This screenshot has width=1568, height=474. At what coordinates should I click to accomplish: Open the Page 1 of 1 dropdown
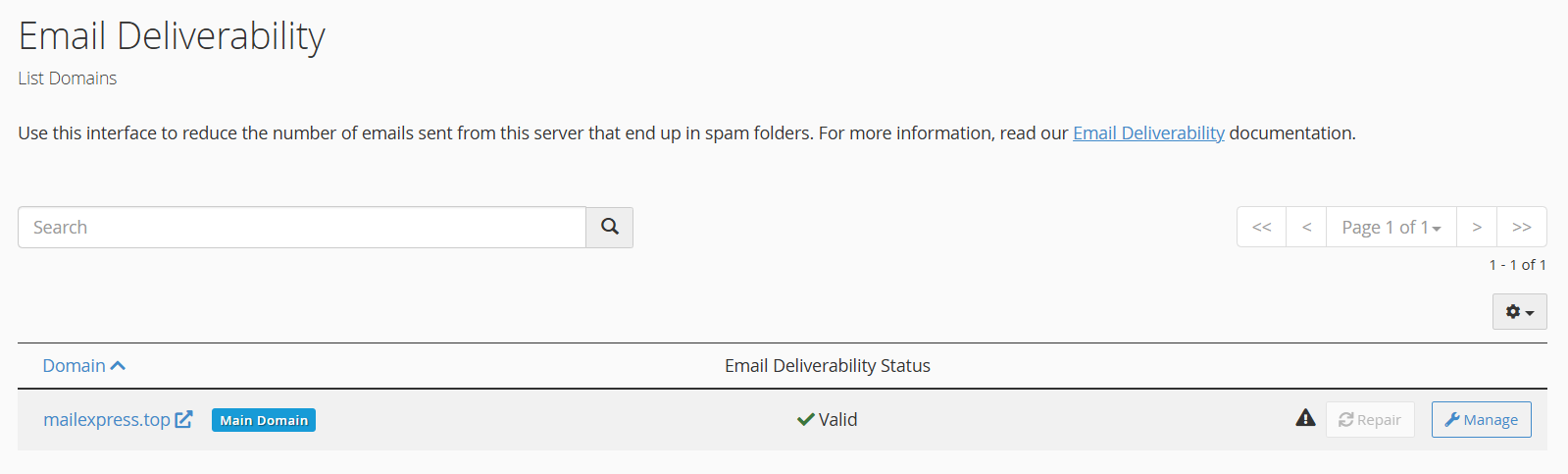(x=1391, y=227)
